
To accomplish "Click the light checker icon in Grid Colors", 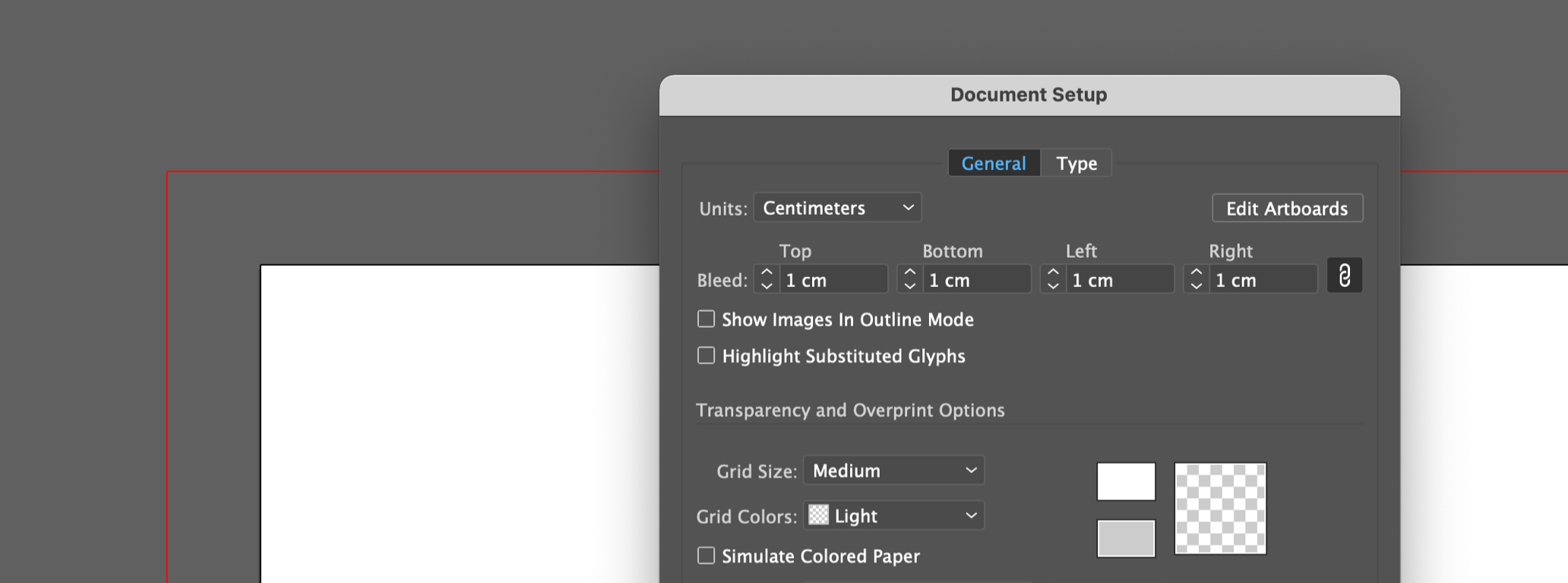I will point(818,515).
